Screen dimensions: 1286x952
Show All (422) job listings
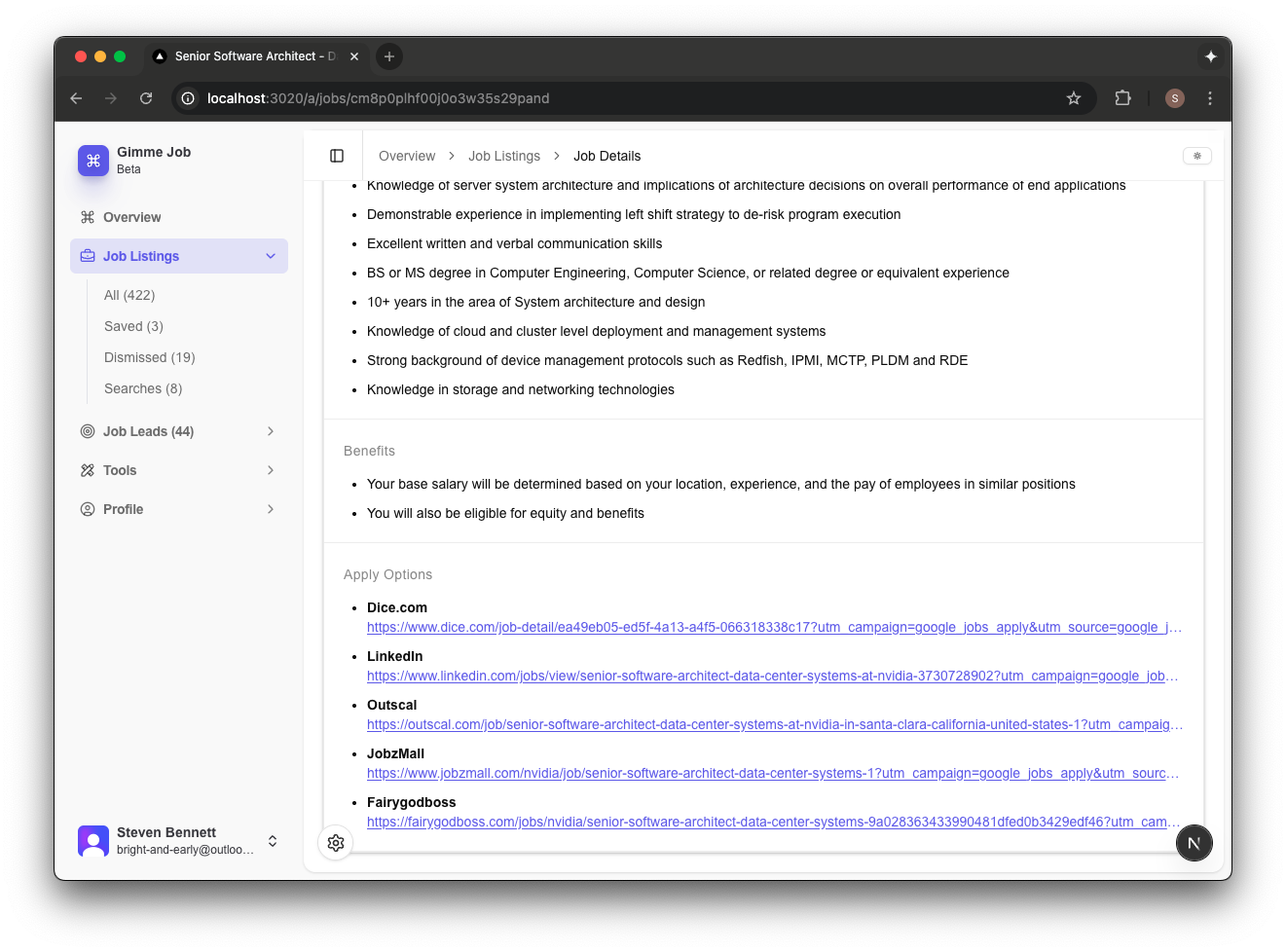click(129, 295)
